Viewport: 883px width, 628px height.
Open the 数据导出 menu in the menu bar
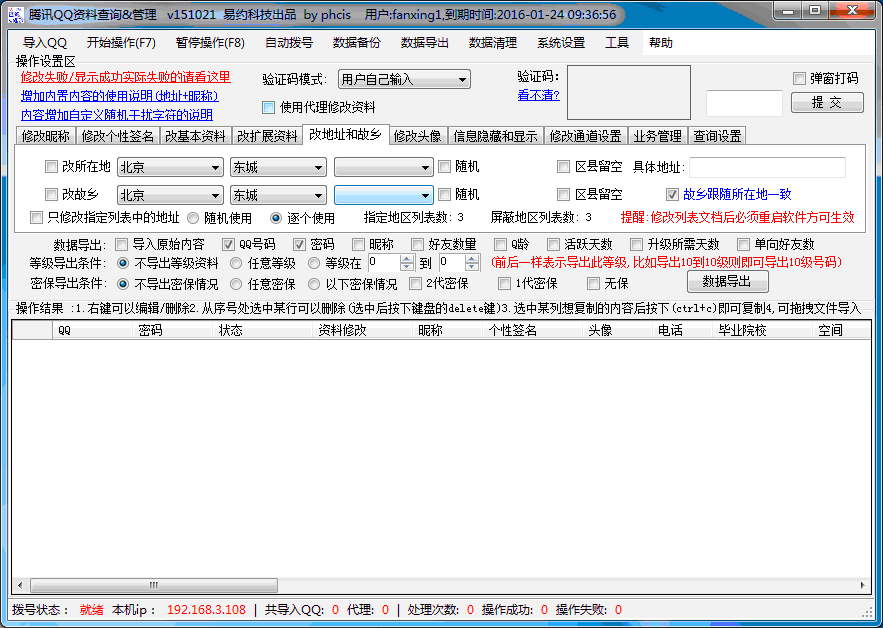point(425,43)
